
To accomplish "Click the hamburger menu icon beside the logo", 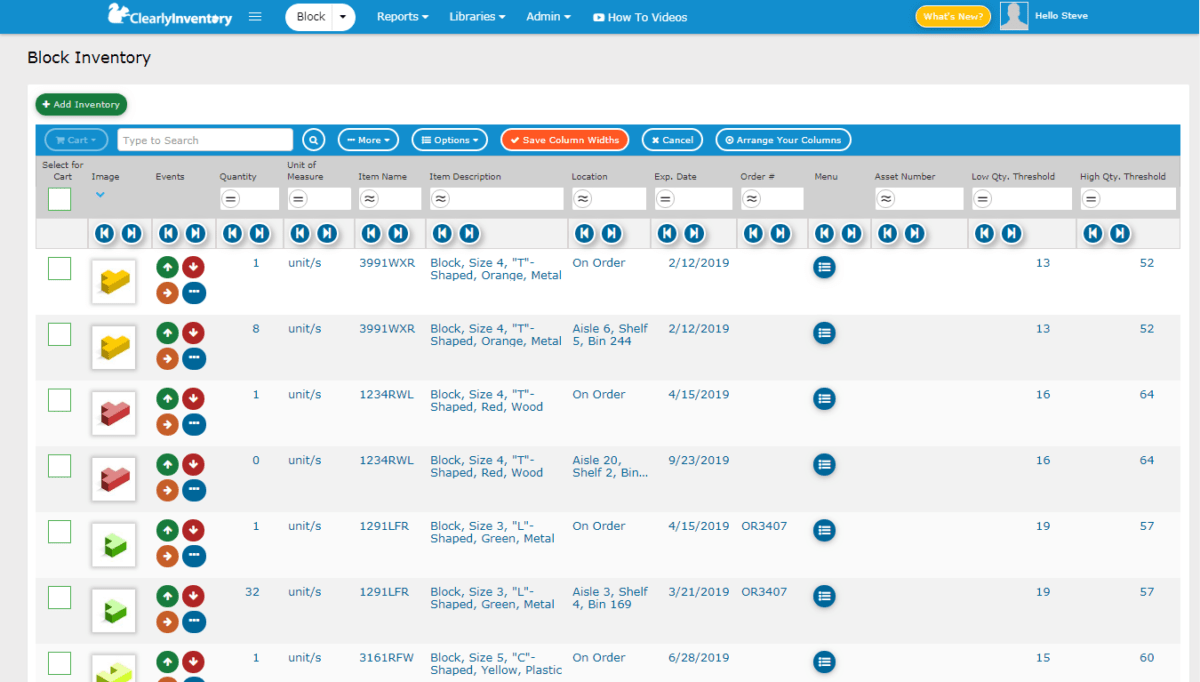I will click(x=254, y=16).
